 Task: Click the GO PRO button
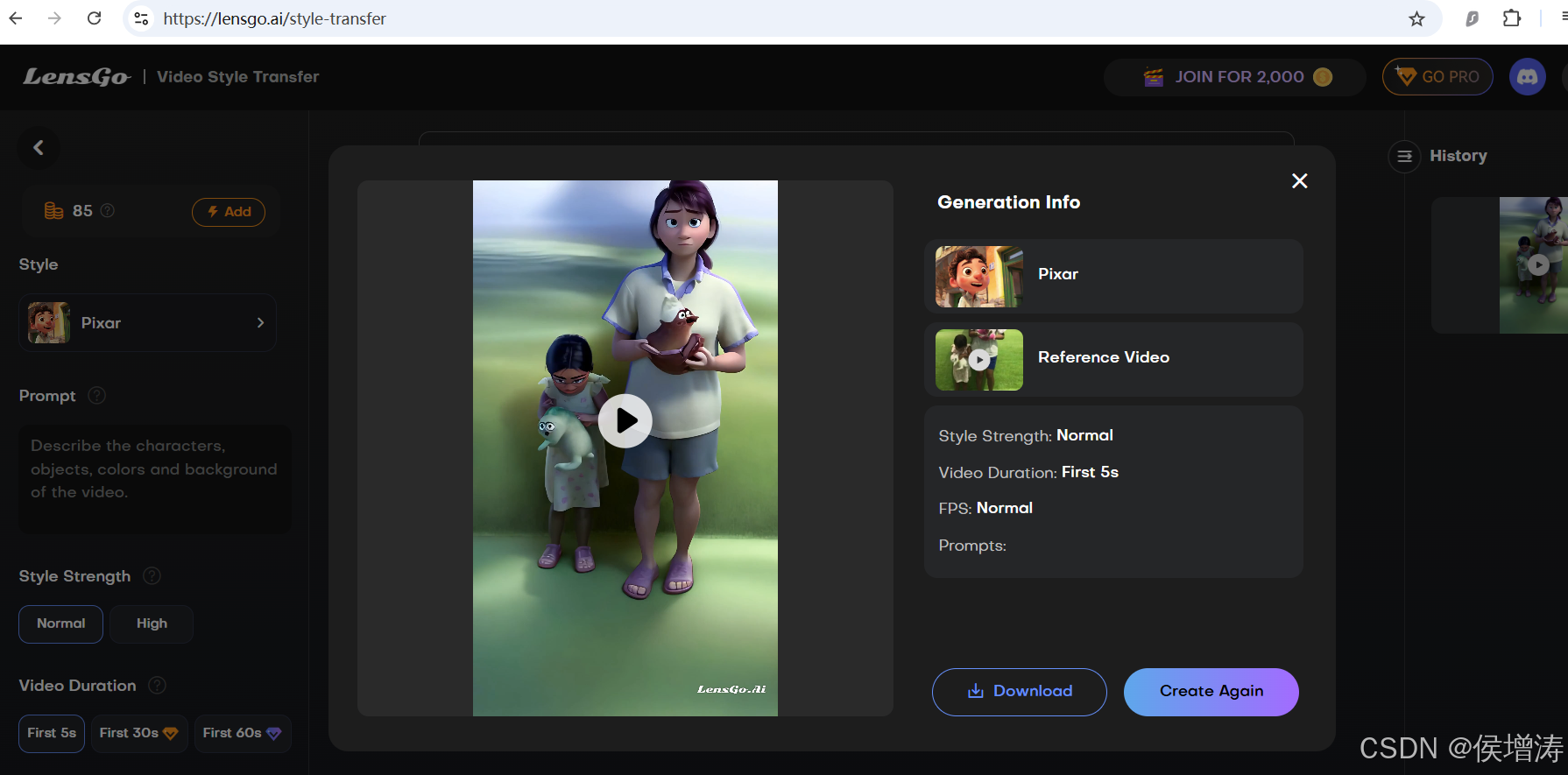tap(1437, 77)
